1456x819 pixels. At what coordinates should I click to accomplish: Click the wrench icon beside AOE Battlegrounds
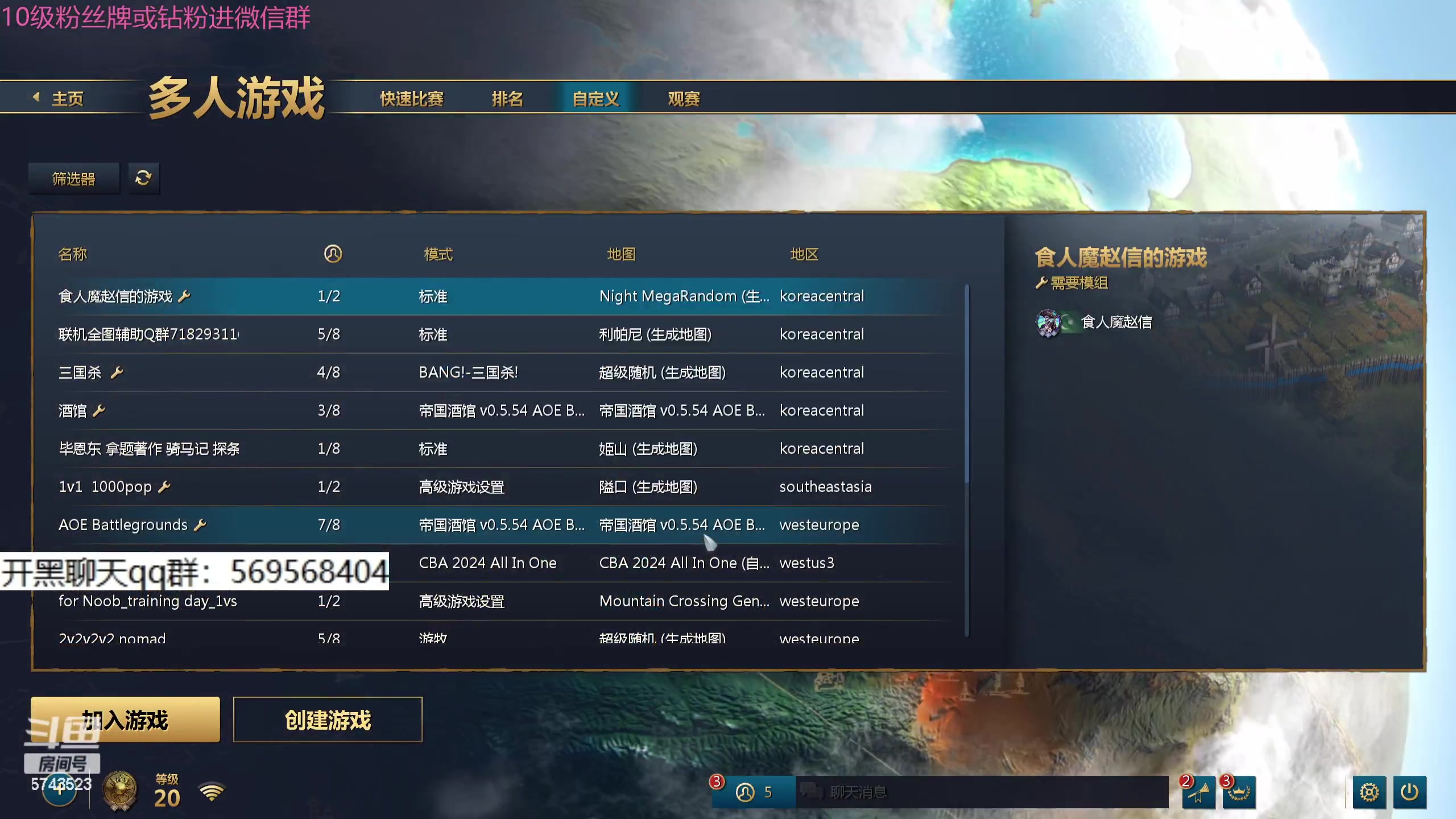tap(200, 525)
